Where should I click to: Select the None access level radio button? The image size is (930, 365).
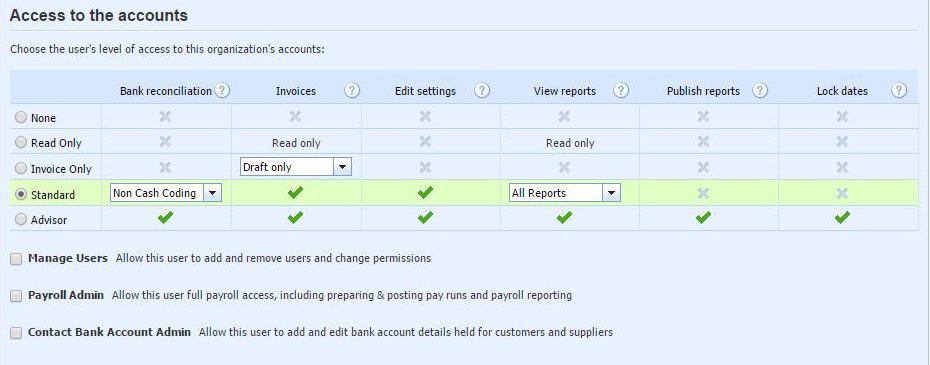21,118
